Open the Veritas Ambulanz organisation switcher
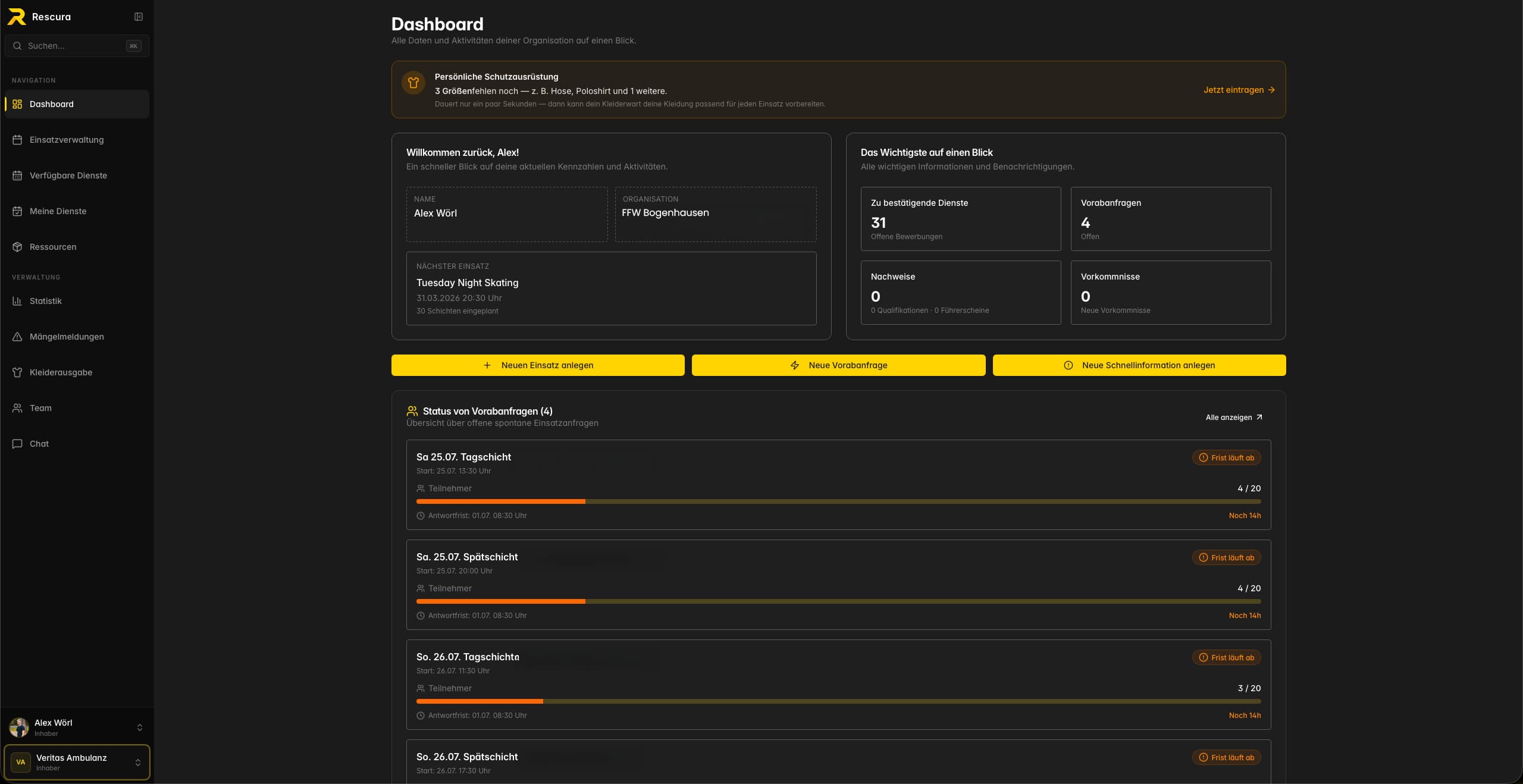The height and width of the screenshot is (784, 1523). click(77, 762)
